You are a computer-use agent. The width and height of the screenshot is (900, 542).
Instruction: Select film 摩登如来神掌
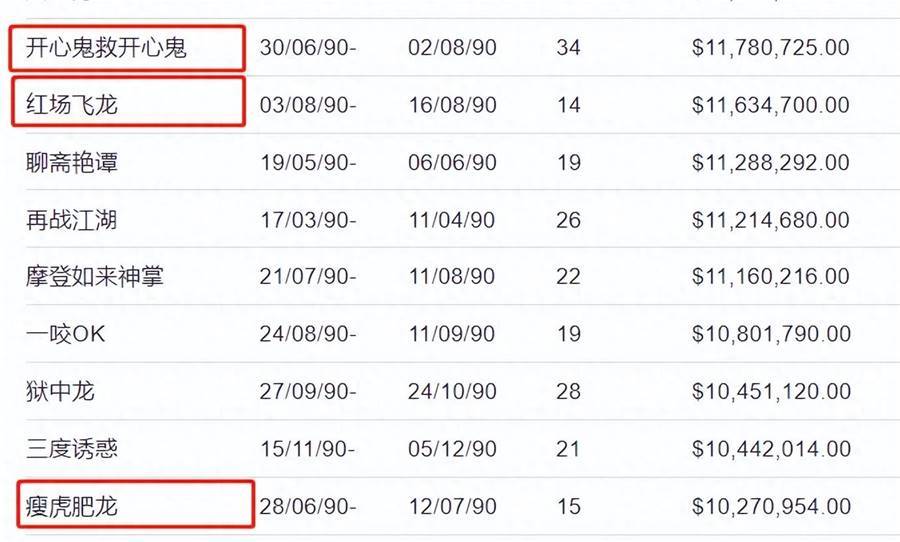pyautogui.click(x=95, y=277)
